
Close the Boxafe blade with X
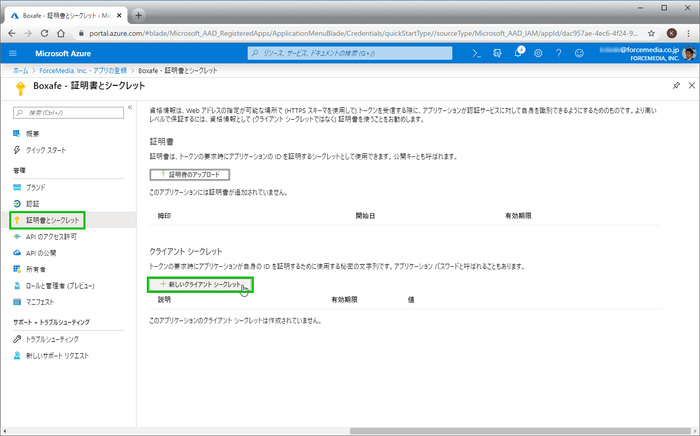point(692,85)
